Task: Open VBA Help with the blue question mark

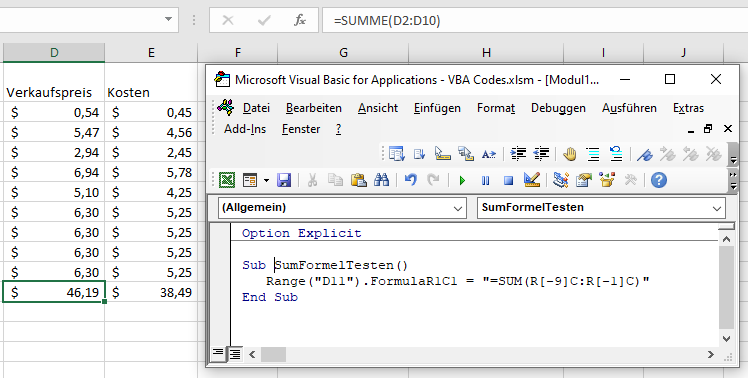Action: coord(659,180)
